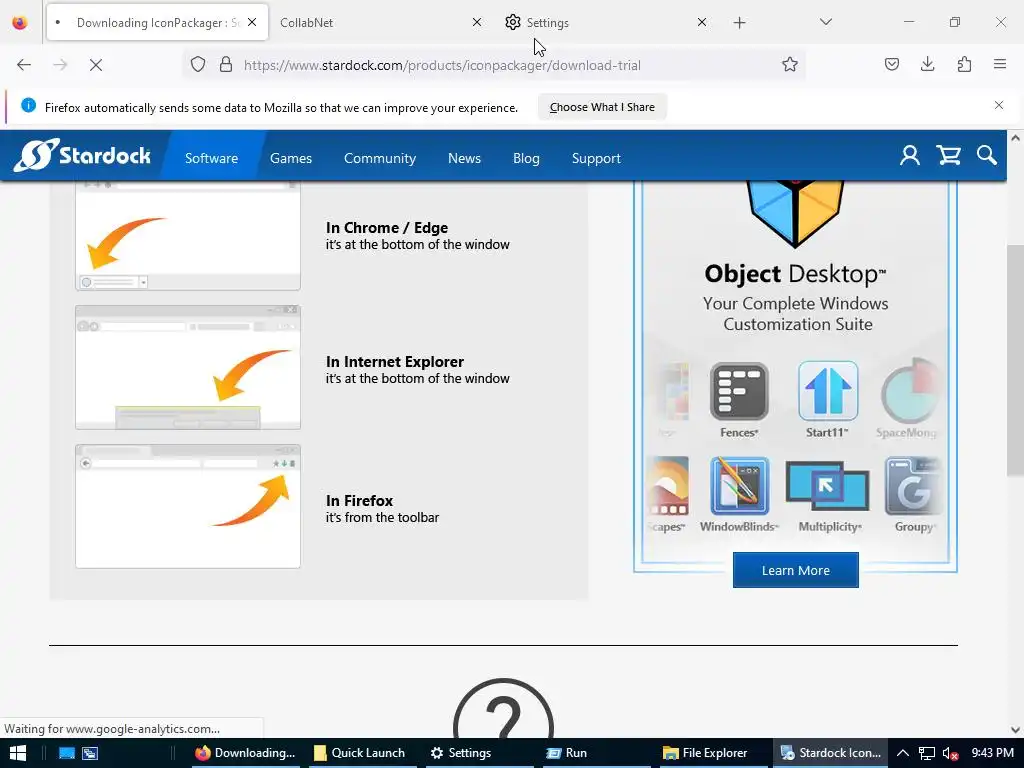This screenshot has height=768, width=1024.
Task: Close the Downloading IconPackager tab
Action: [252, 22]
